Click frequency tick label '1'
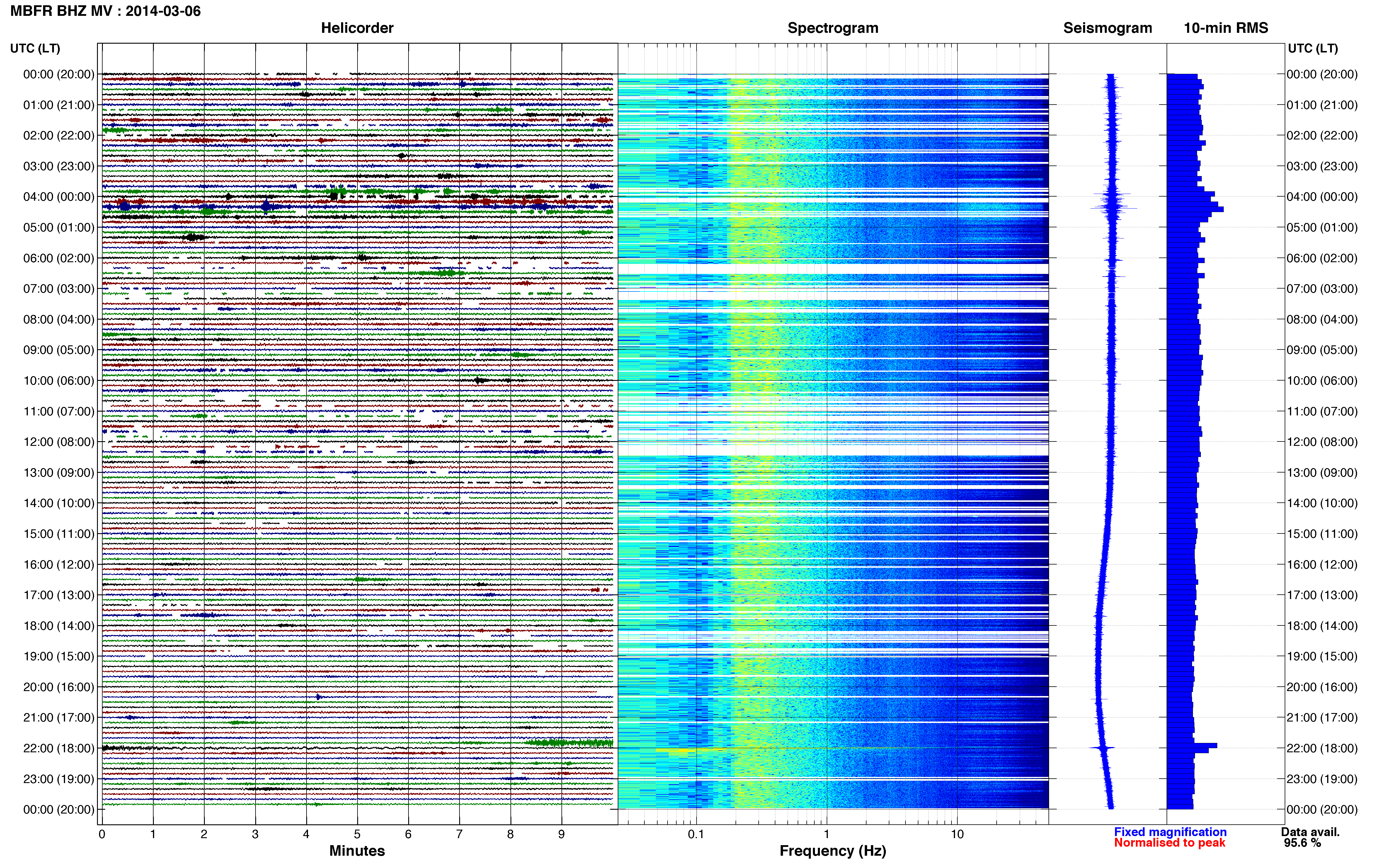This screenshot has height=868, width=1389. point(826,834)
